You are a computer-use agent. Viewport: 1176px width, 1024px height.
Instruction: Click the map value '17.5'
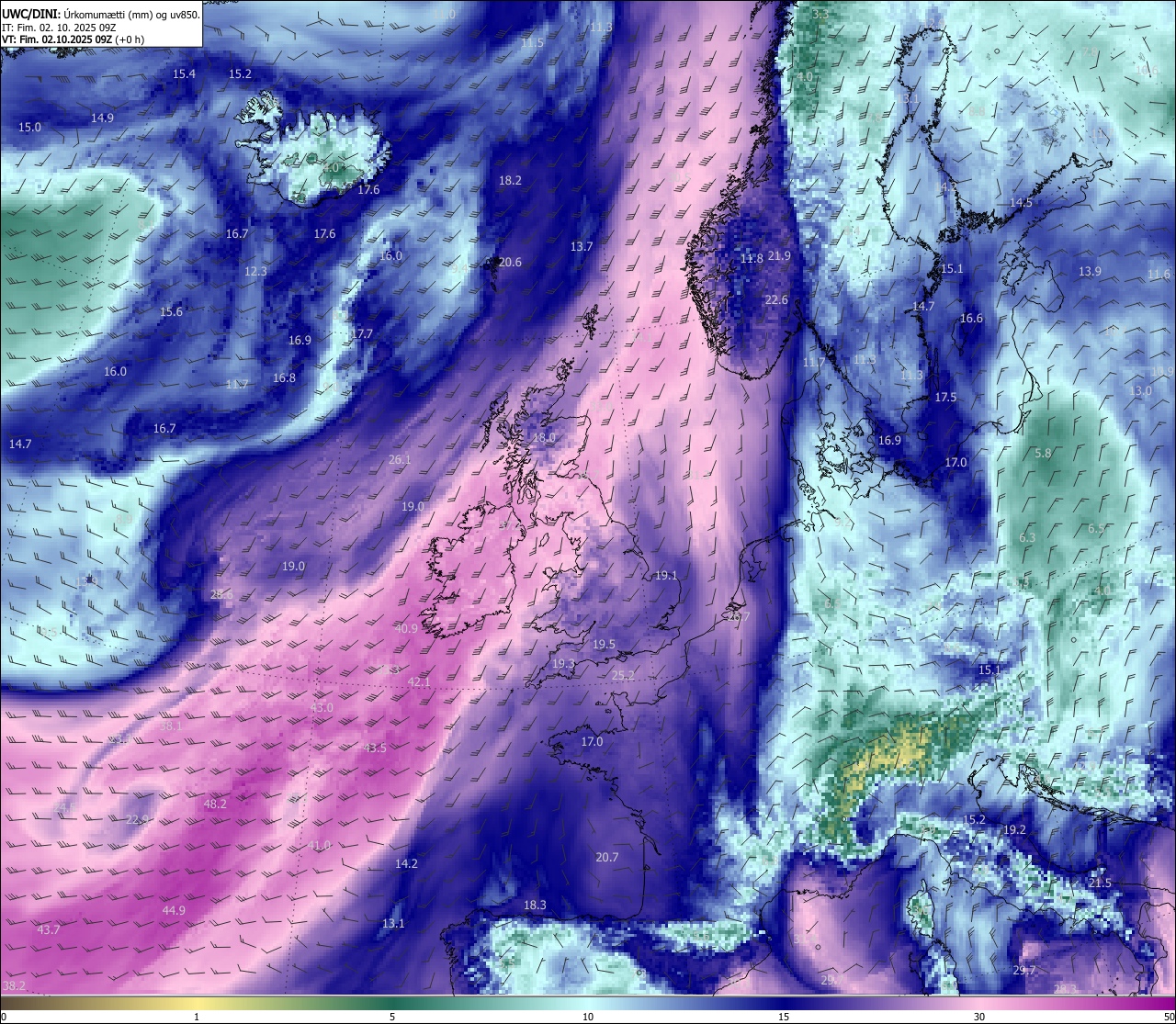click(945, 397)
